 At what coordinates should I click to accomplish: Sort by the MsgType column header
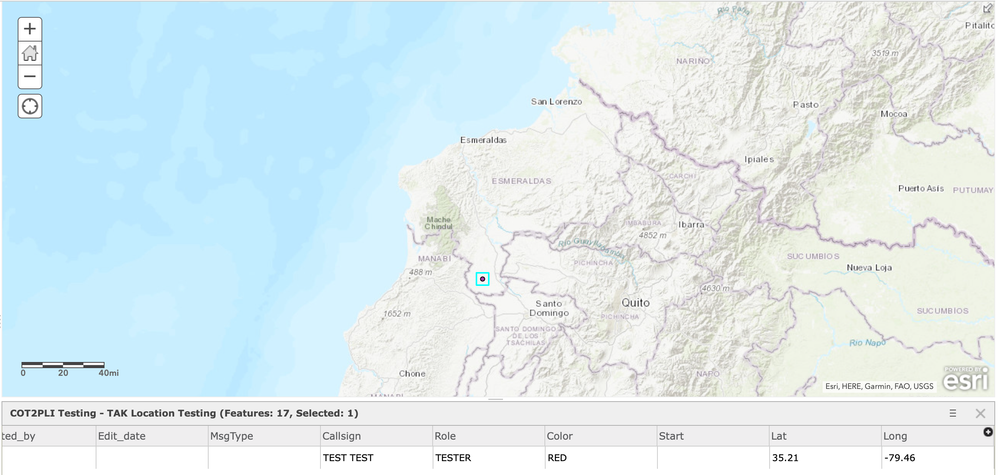(x=264, y=436)
